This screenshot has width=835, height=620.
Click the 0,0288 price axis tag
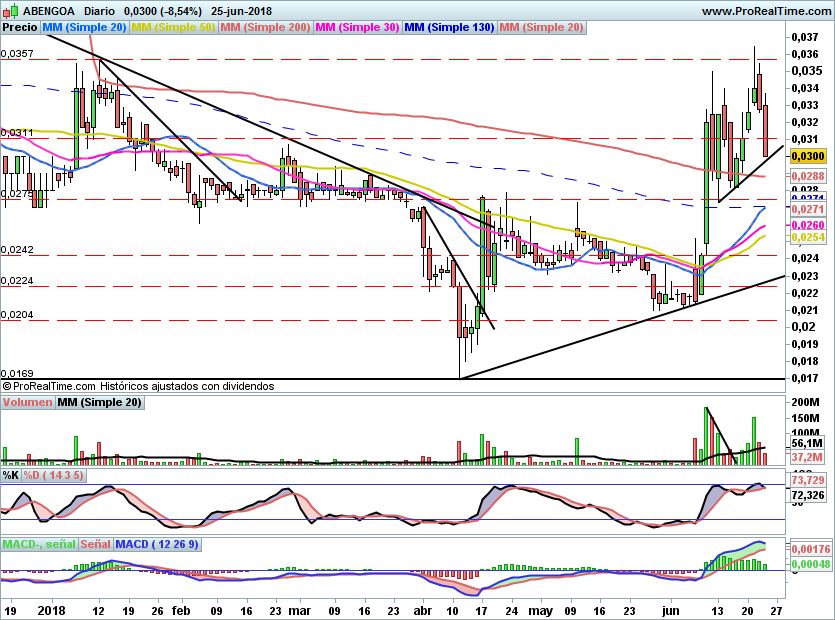click(x=808, y=176)
